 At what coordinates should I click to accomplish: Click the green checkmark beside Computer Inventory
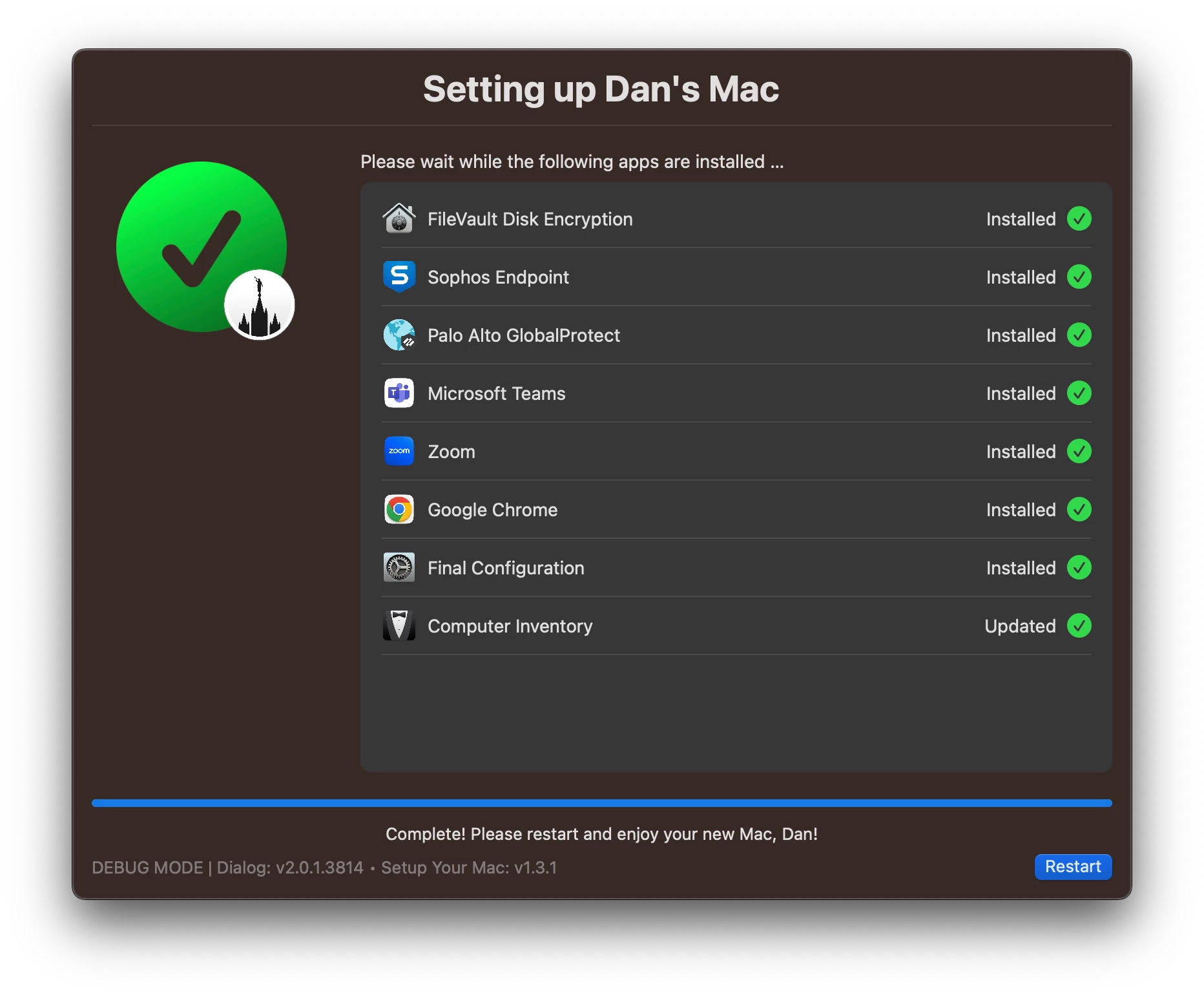1079,625
